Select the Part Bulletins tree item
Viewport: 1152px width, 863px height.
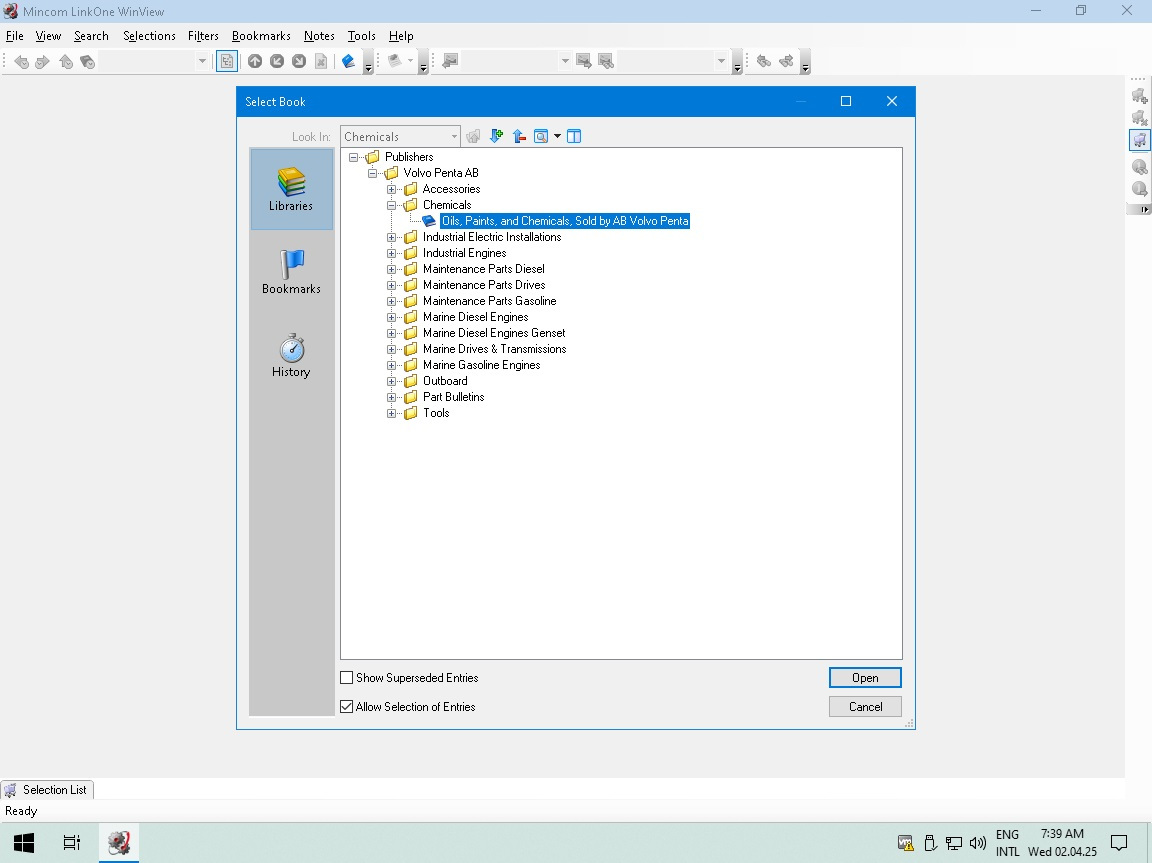point(453,397)
